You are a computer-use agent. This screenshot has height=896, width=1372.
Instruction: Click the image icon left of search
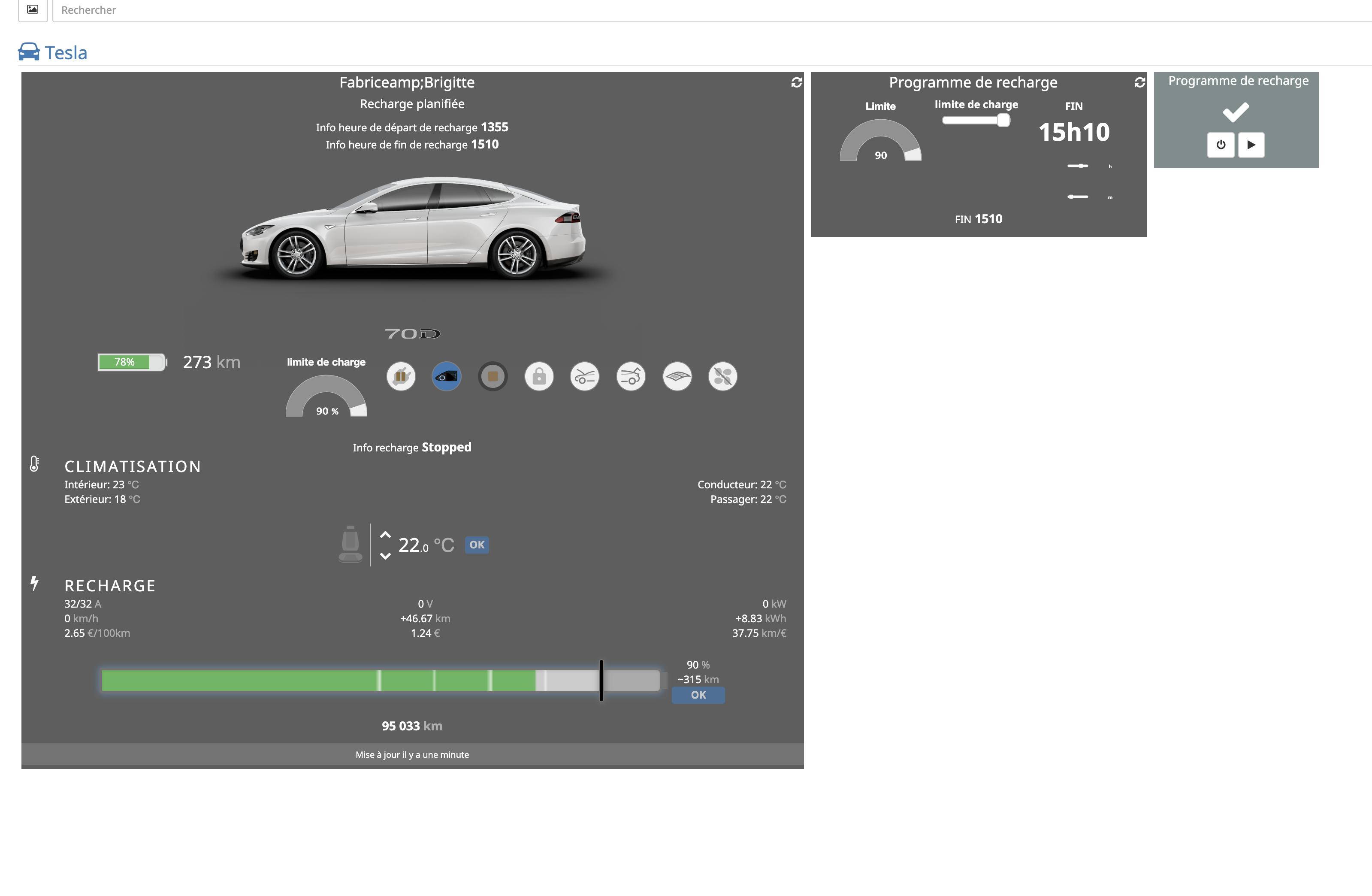(33, 9)
